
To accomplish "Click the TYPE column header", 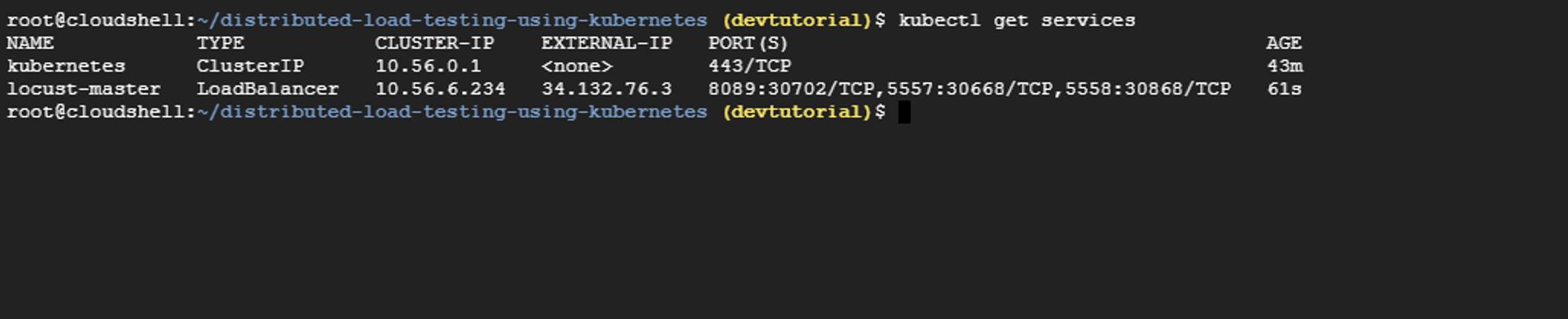I will click(x=220, y=43).
